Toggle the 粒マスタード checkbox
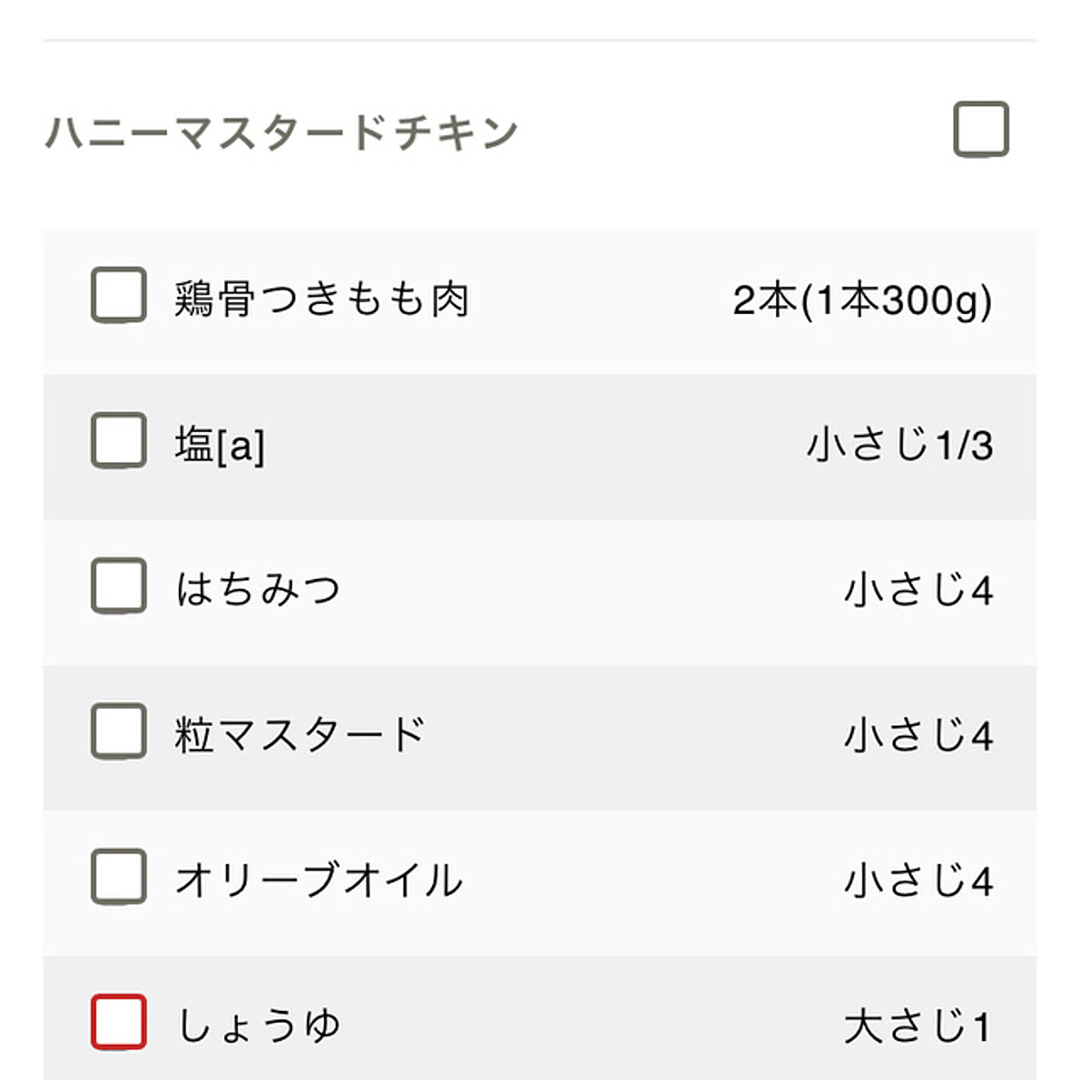The width and height of the screenshot is (1080, 1080). [119, 731]
